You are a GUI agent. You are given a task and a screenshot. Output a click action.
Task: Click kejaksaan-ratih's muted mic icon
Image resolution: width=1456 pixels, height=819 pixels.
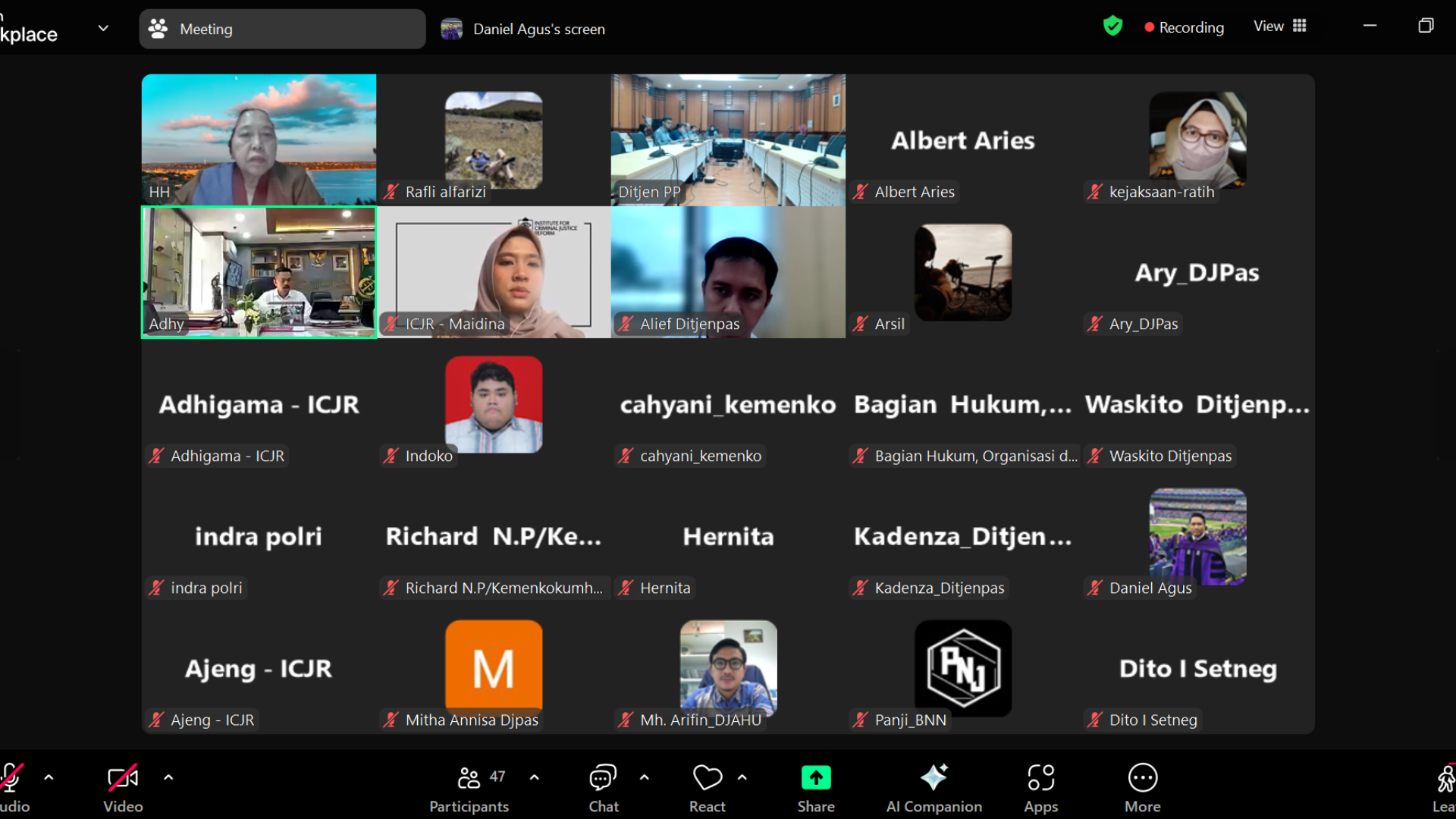1095,192
